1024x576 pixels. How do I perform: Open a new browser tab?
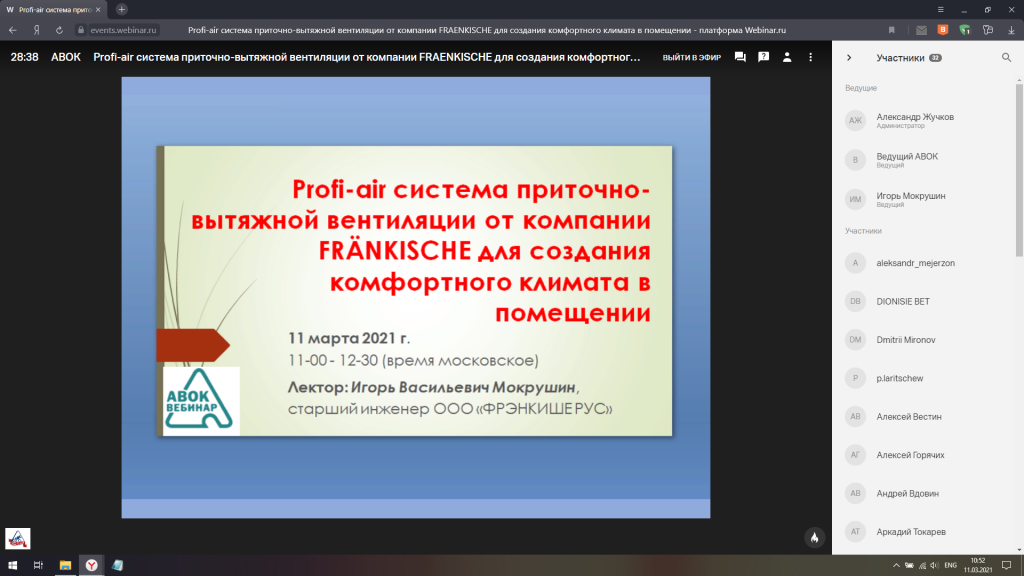tap(121, 9)
